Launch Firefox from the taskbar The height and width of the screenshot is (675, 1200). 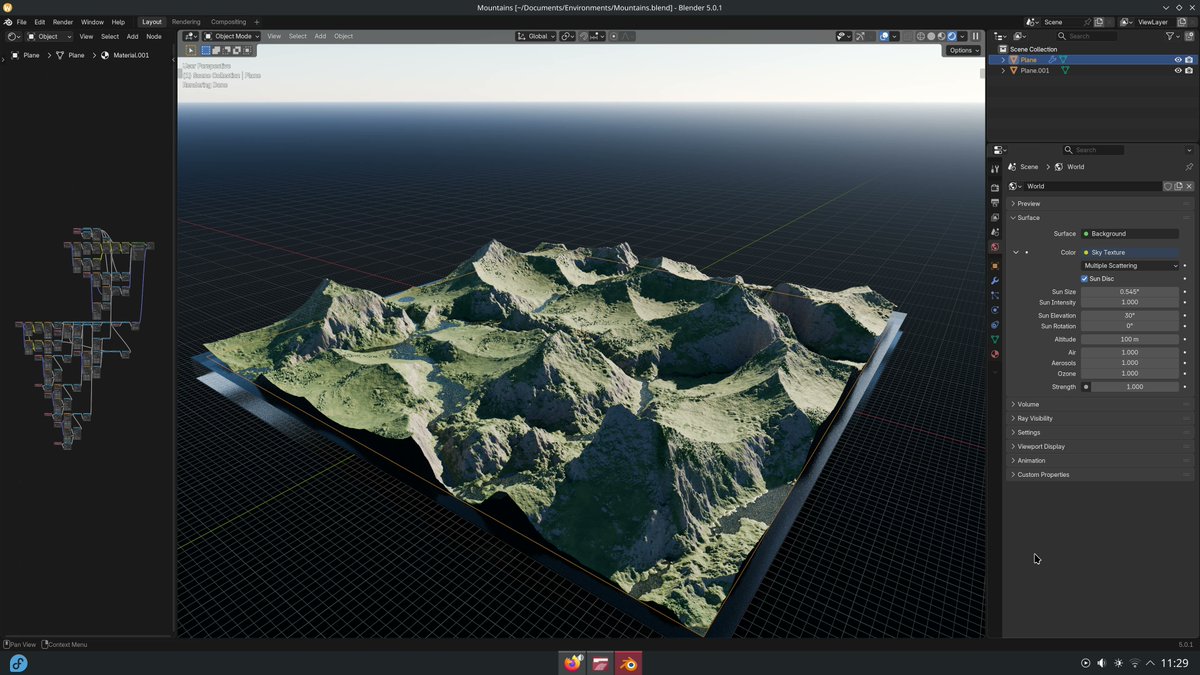pyautogui.click(x=573, y=662)
